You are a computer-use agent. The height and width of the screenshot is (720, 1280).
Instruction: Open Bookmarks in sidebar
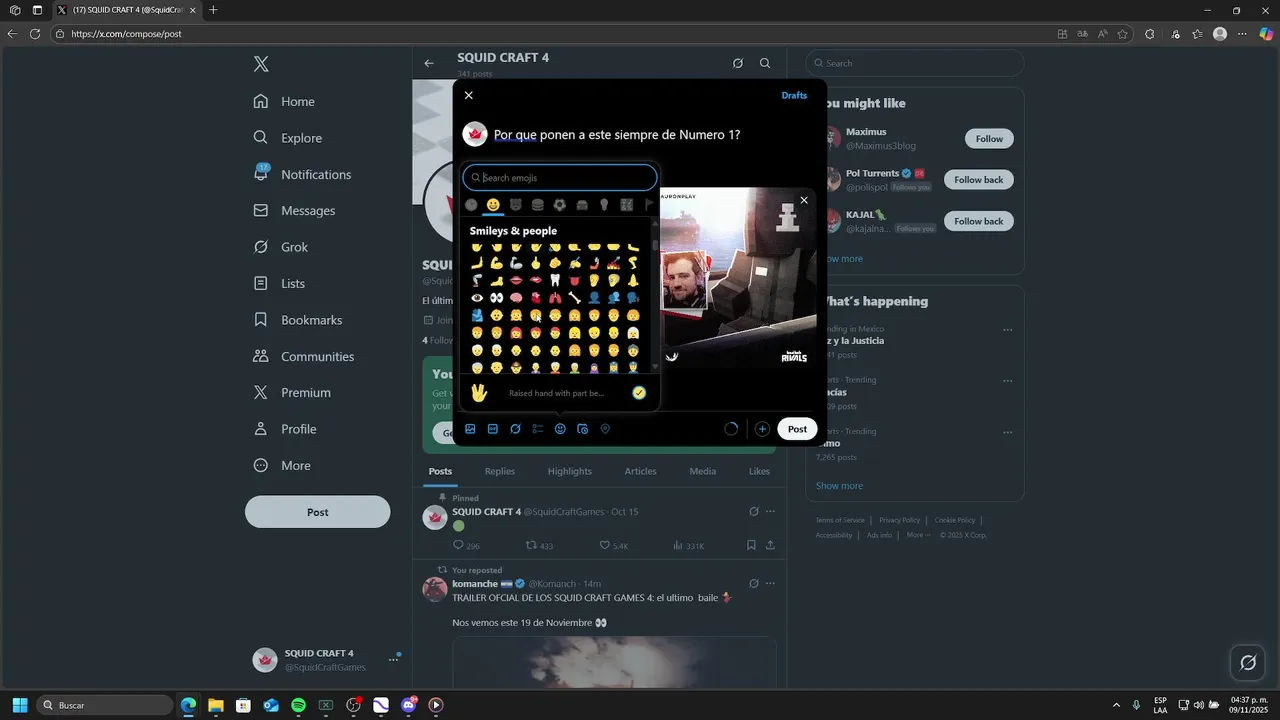(298, 320)
